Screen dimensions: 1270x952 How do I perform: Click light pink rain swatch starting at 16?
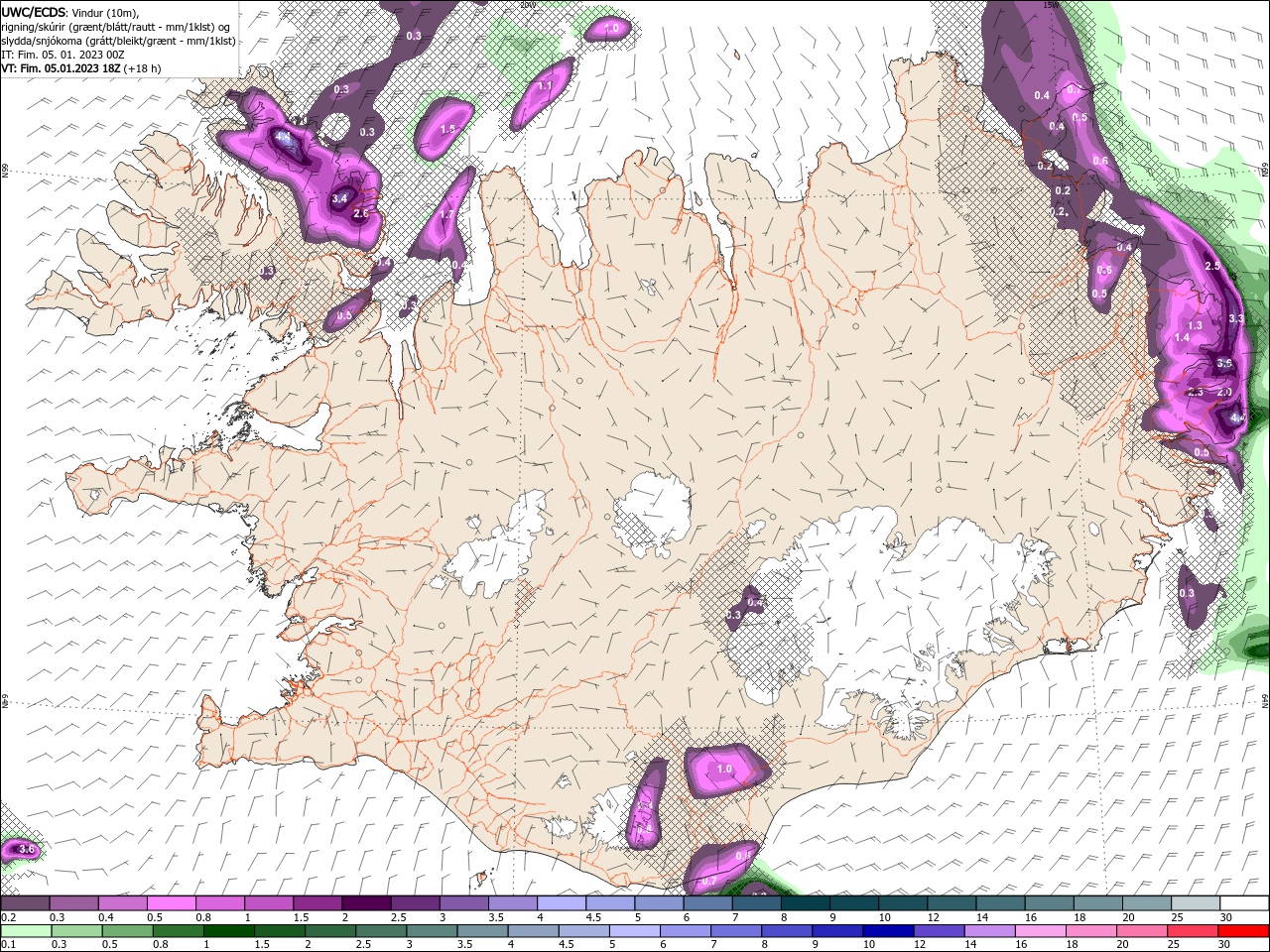(x=1040, y=931)
